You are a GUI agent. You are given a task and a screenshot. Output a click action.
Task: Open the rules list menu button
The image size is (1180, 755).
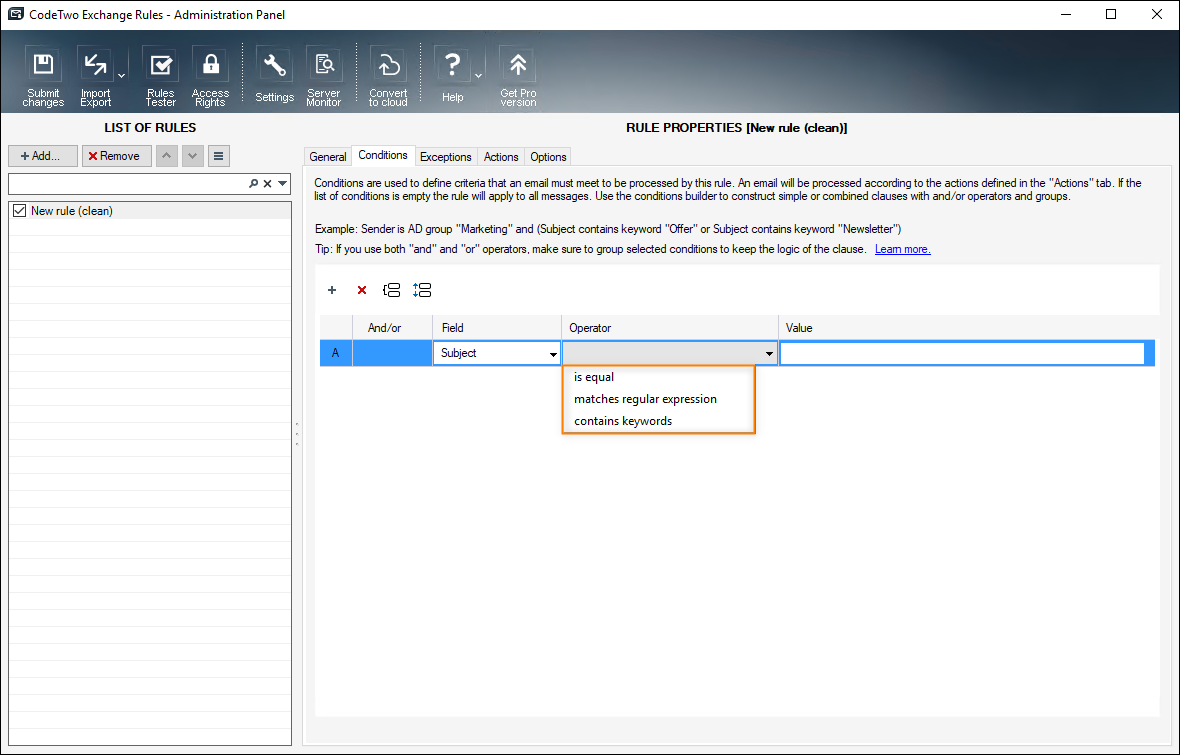218,156
